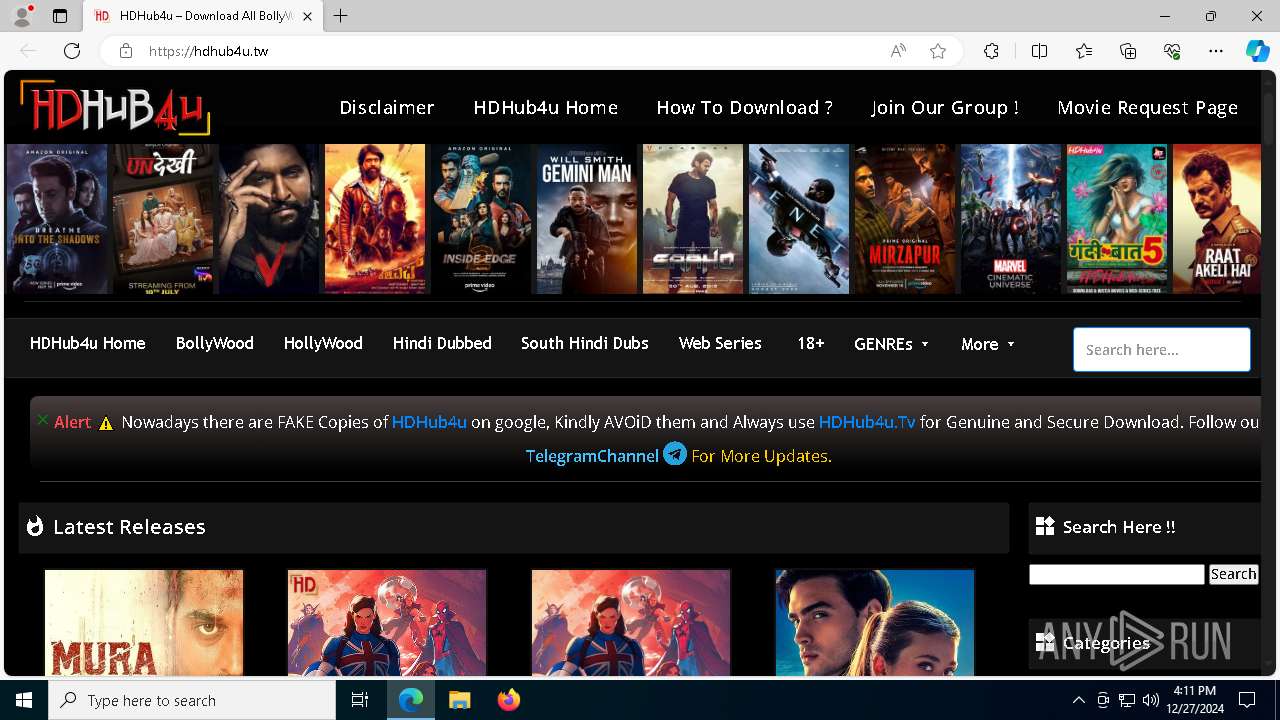This screenshot has width=1280, height=720.
Task: Toggle split screen icon
Action: click(x=1039, y=51)
